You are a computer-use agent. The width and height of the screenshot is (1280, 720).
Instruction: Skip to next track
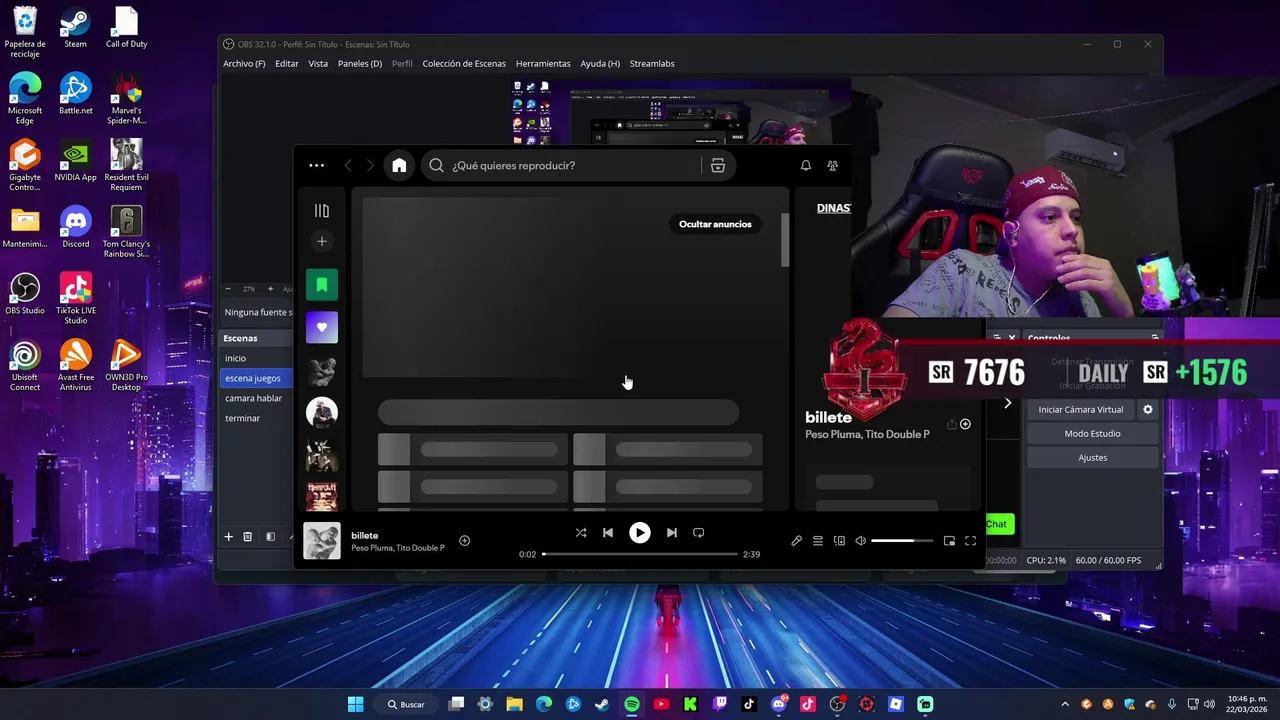point(672,533)
